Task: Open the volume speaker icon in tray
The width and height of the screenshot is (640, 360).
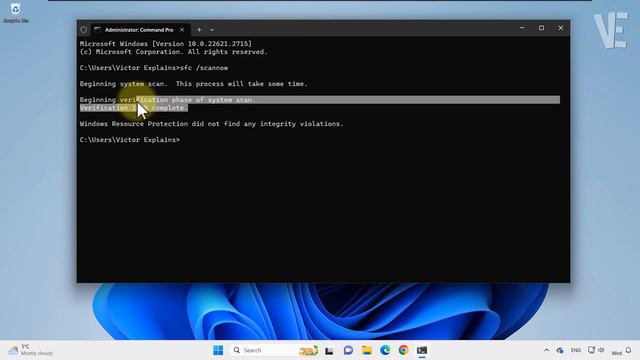Action: click(601, 350)
